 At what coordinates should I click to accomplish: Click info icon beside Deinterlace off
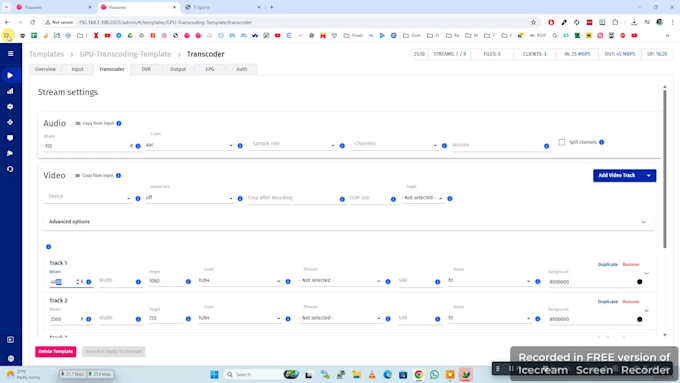[x=240, y=199]
